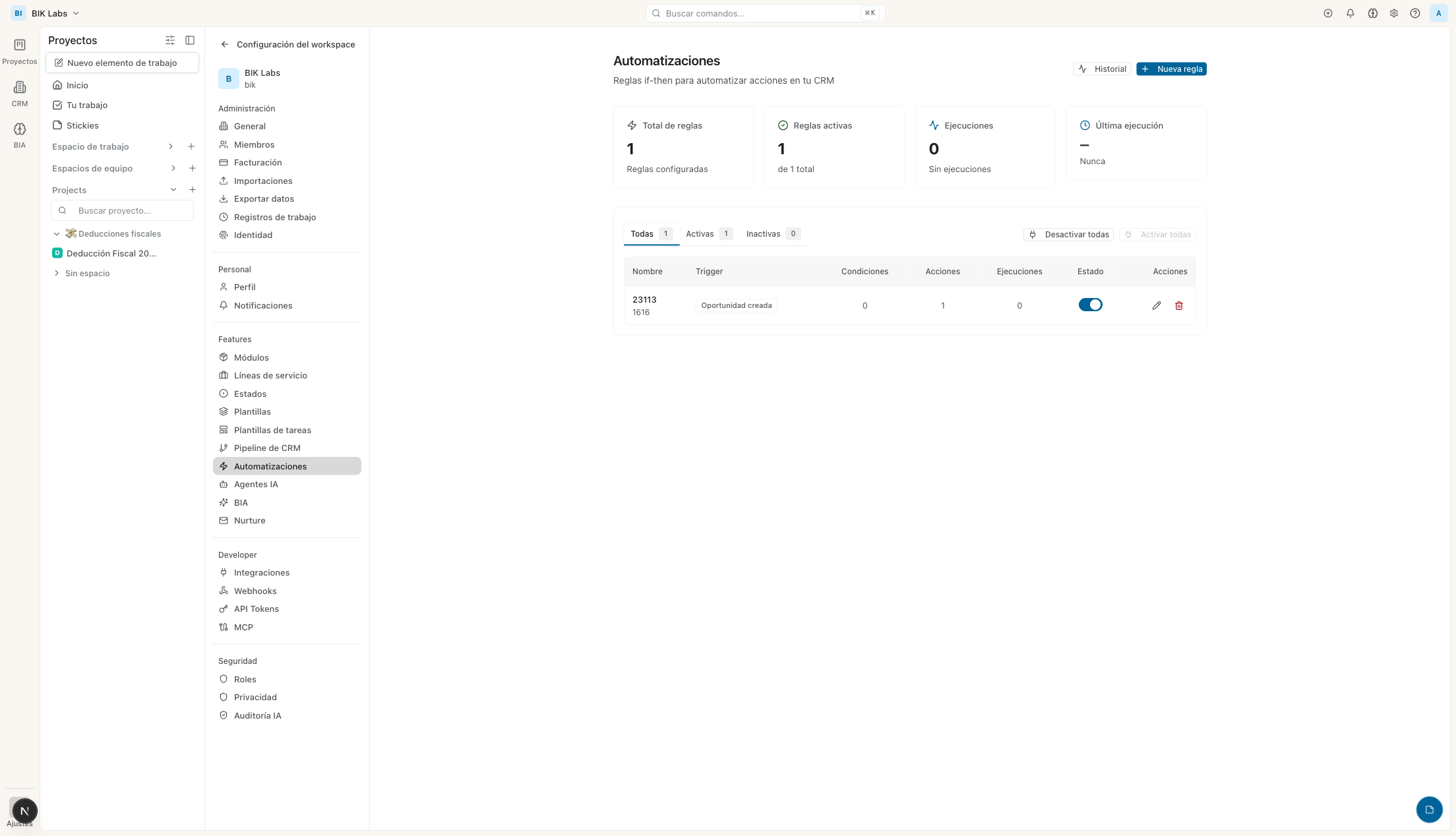Switch to the Inactivas tab
Viewport: 1456px width, 836px height.
pyautogui.click(x=763, y=233)
